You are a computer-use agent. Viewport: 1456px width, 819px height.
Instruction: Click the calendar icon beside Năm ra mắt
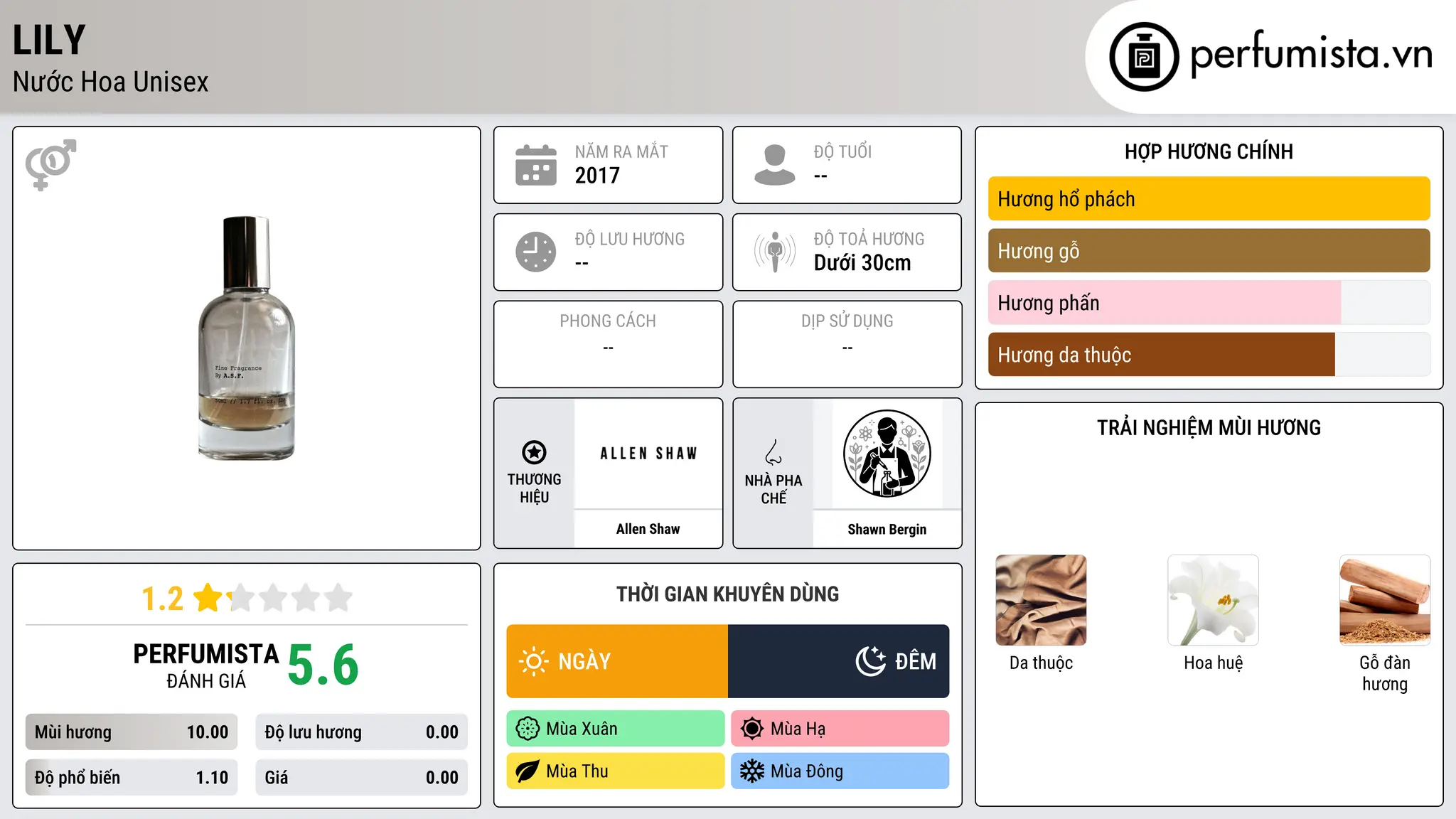pyautogui.click(x=536, y=165)
